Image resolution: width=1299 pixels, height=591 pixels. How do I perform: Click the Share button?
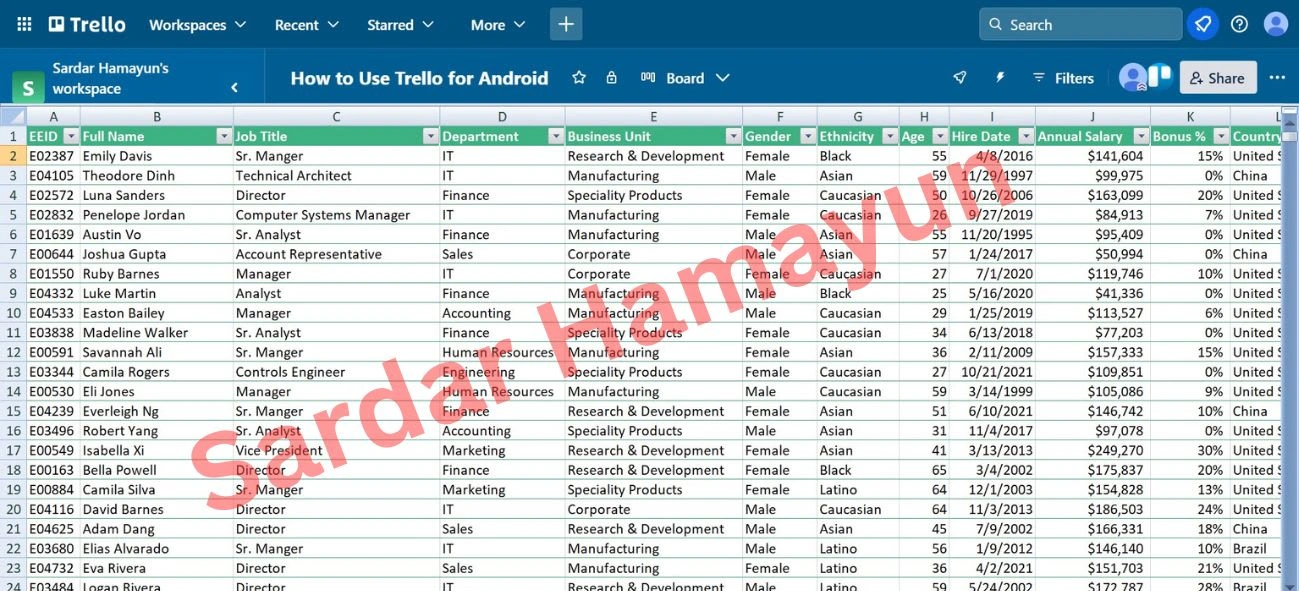coord(1218,78)
